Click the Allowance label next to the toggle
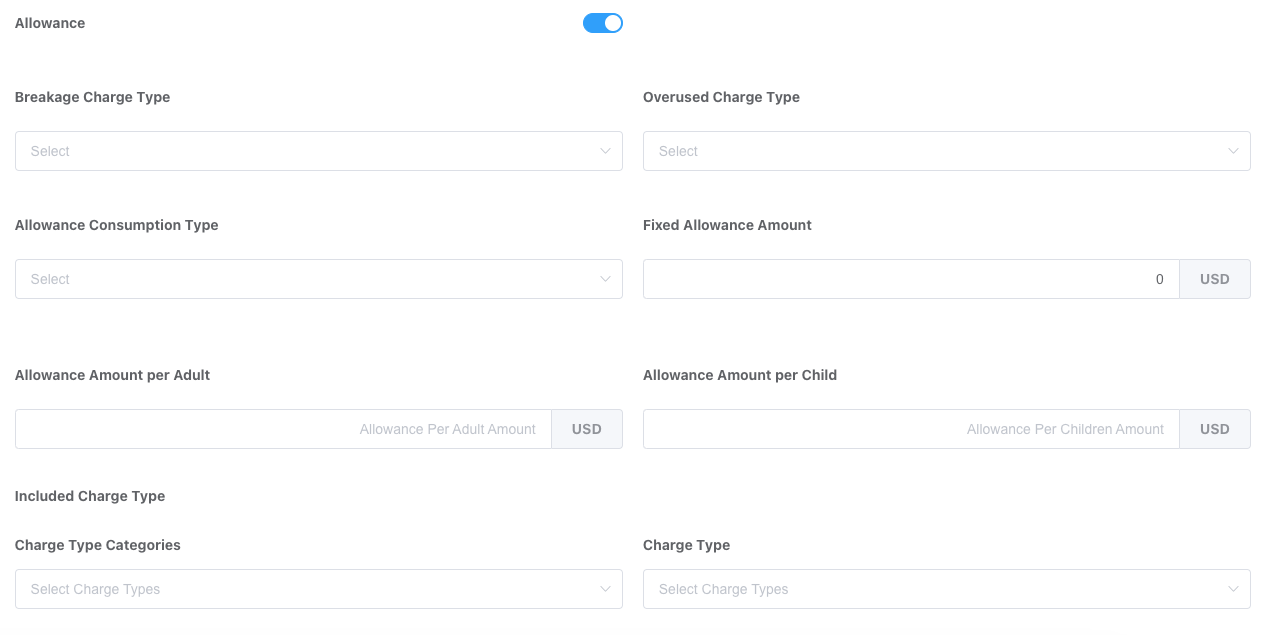The width and height of the screenshot is (1277, 635). point(50,23)
